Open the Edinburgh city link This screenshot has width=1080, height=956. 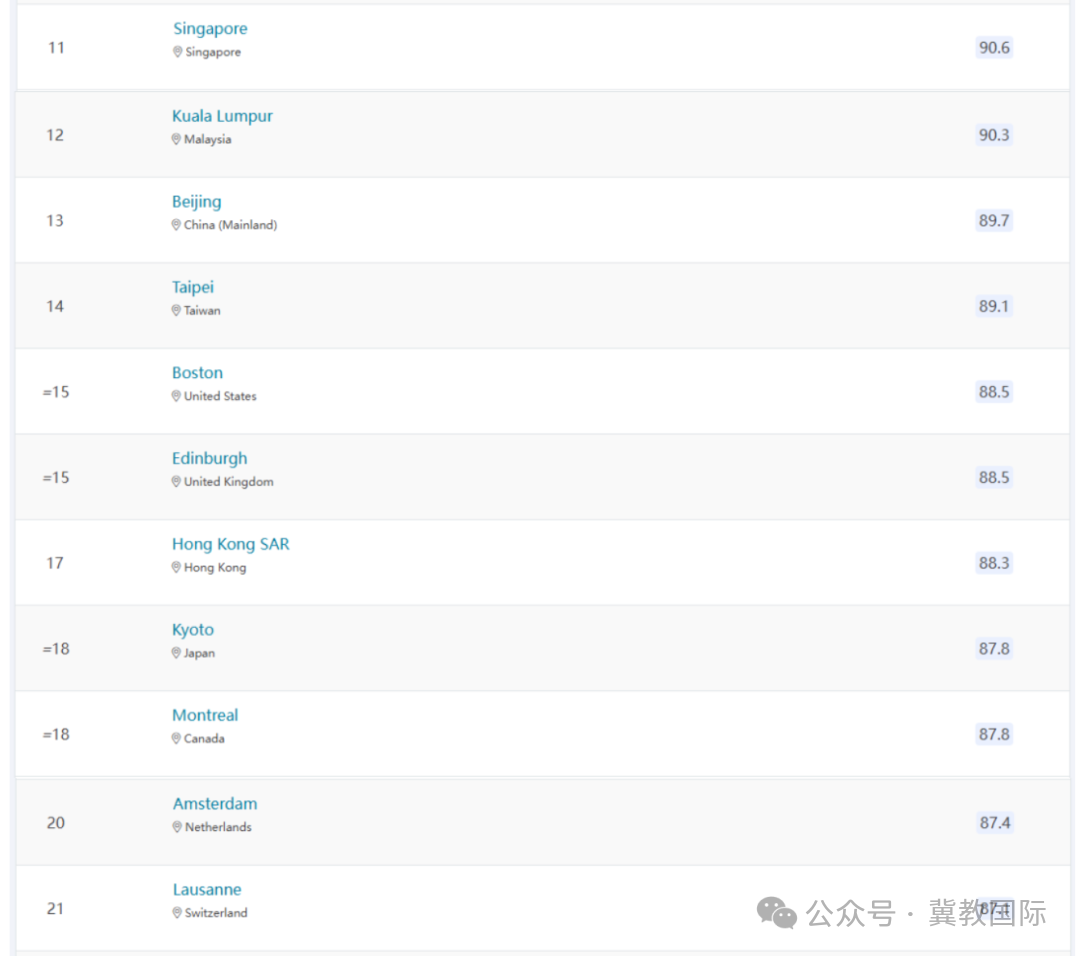pyautogui.click(x=209, y=458)
